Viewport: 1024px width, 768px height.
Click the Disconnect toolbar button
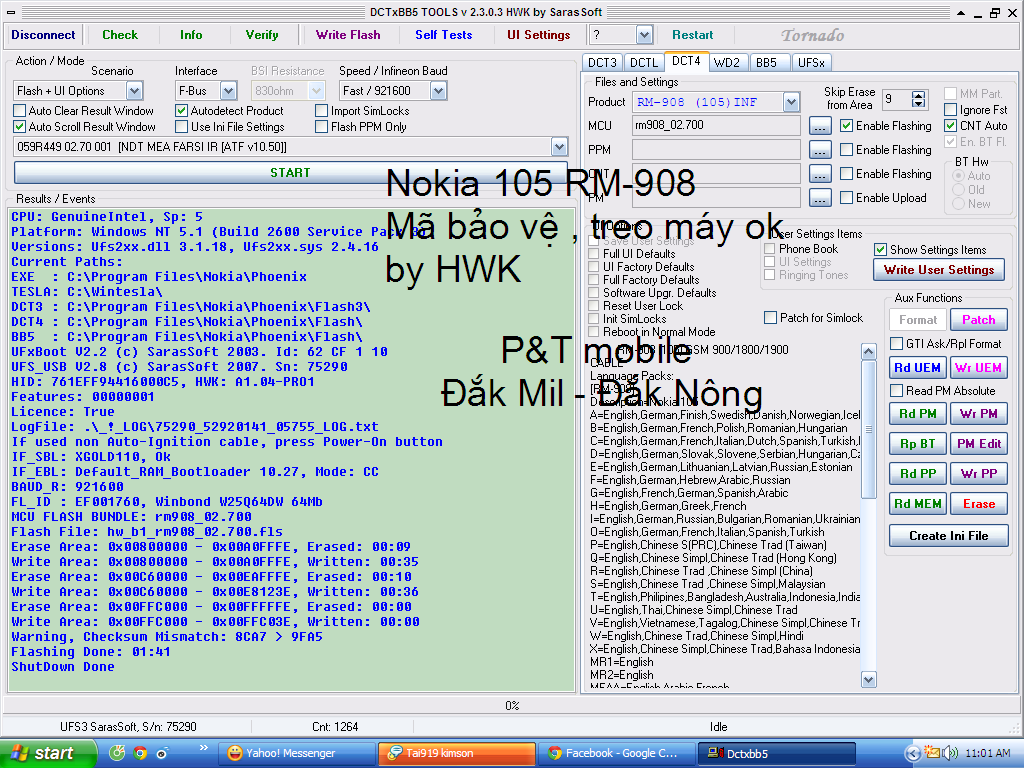pos(43,35)
